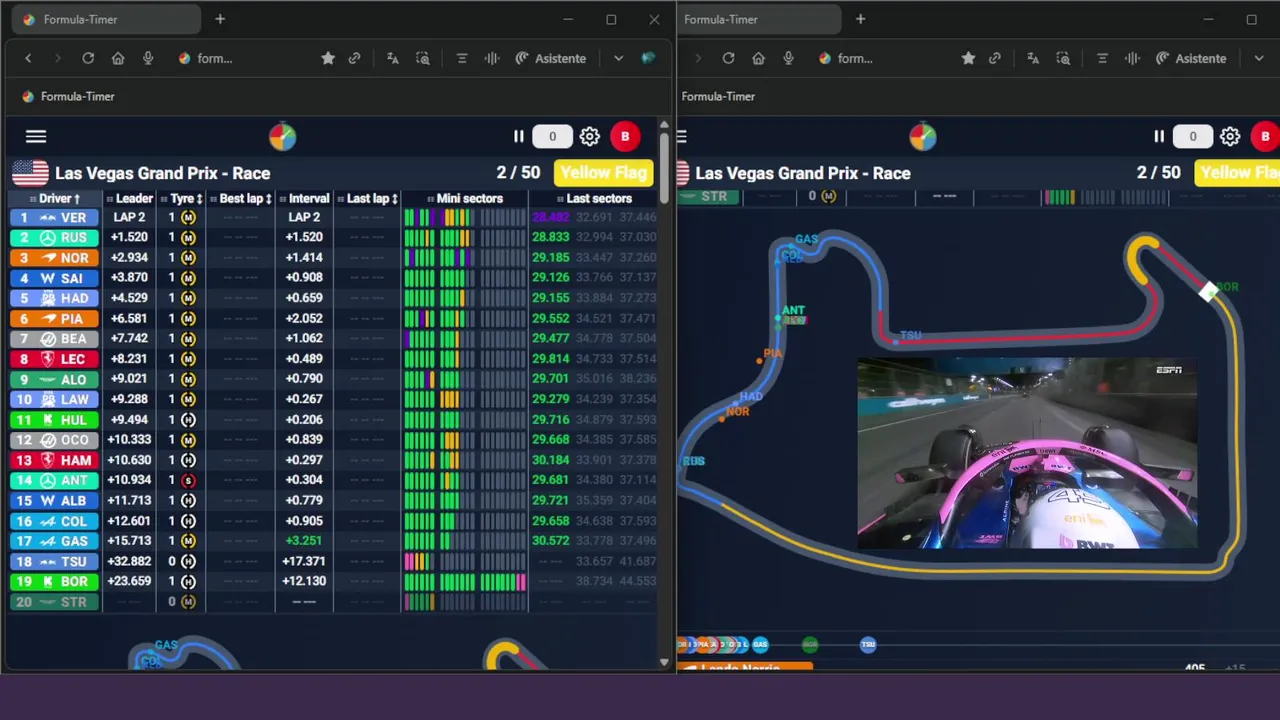Open new tab in left browser window
Screen dimensions: 1280x720
[x=220, y=19]
